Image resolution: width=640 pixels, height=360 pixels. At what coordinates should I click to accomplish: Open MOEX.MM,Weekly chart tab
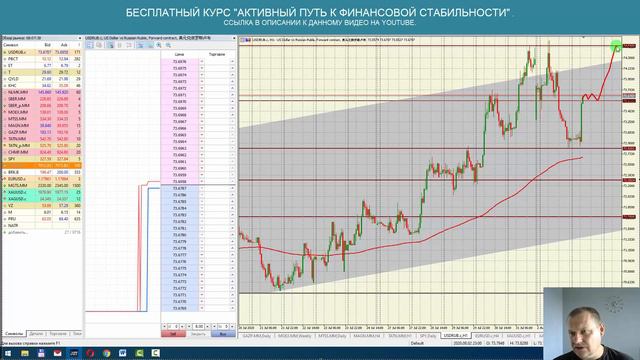click(295, 336)
